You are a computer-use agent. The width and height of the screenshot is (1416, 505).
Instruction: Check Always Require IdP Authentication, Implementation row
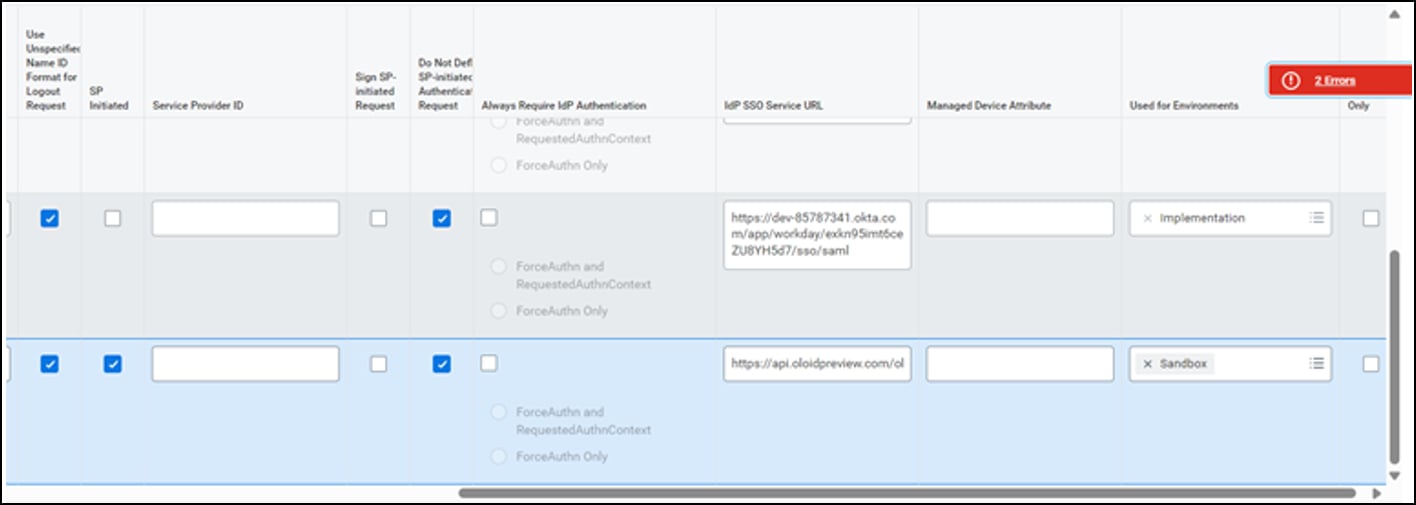click(488, 217)
